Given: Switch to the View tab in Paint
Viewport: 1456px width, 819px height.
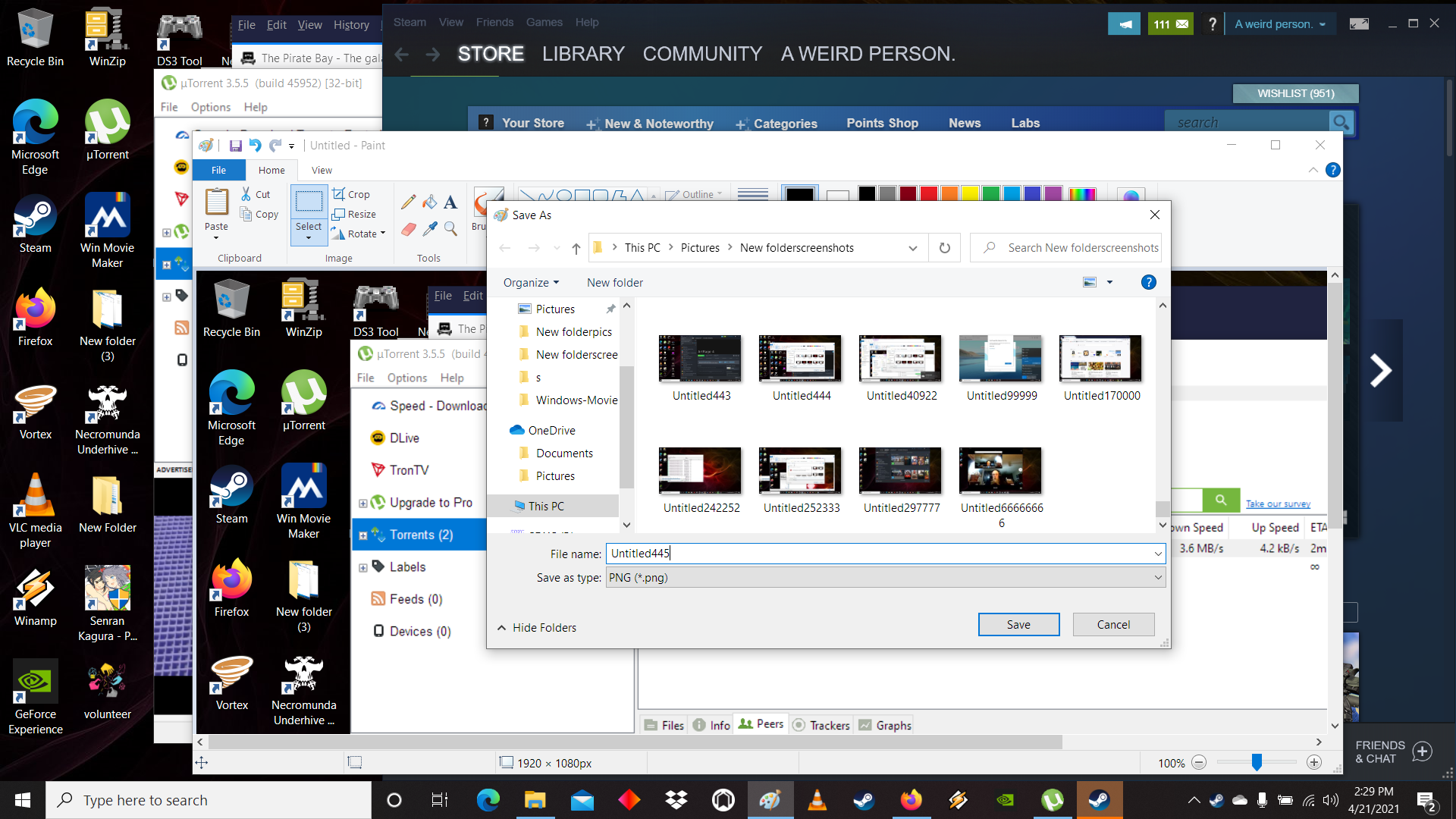Looking at the screenshot, I should pyautogui.click(x=321, y=170).
